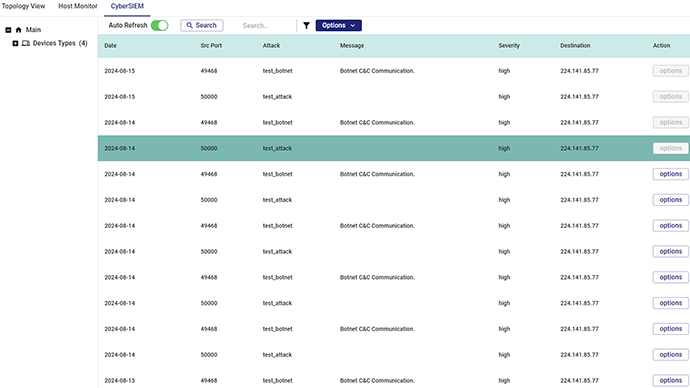
Task: Click Botnet C&C message in 2024-08-15 row
Action: click(377, 71)
